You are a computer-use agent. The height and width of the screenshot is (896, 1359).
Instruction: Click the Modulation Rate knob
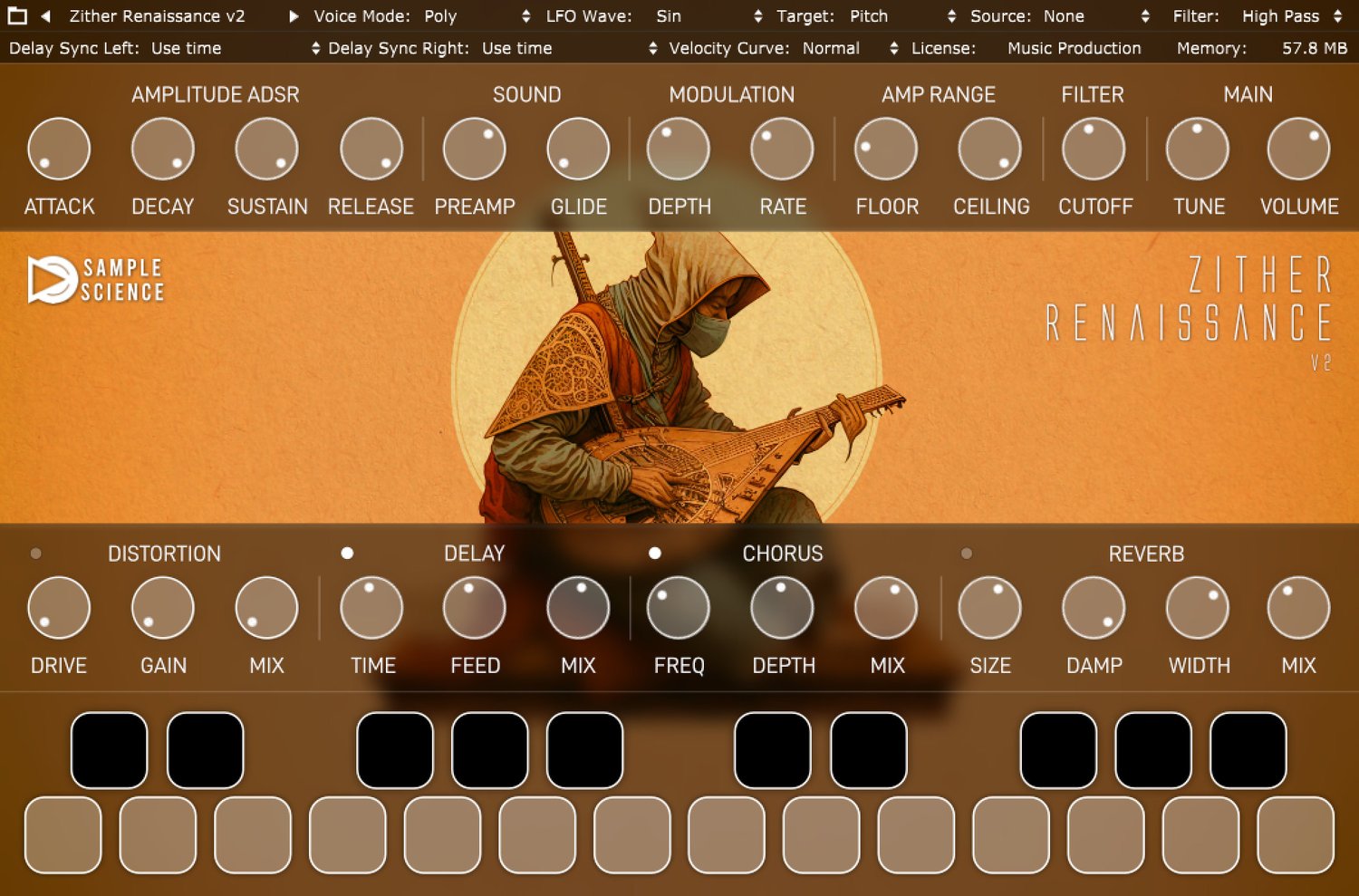tap(783, 149)
